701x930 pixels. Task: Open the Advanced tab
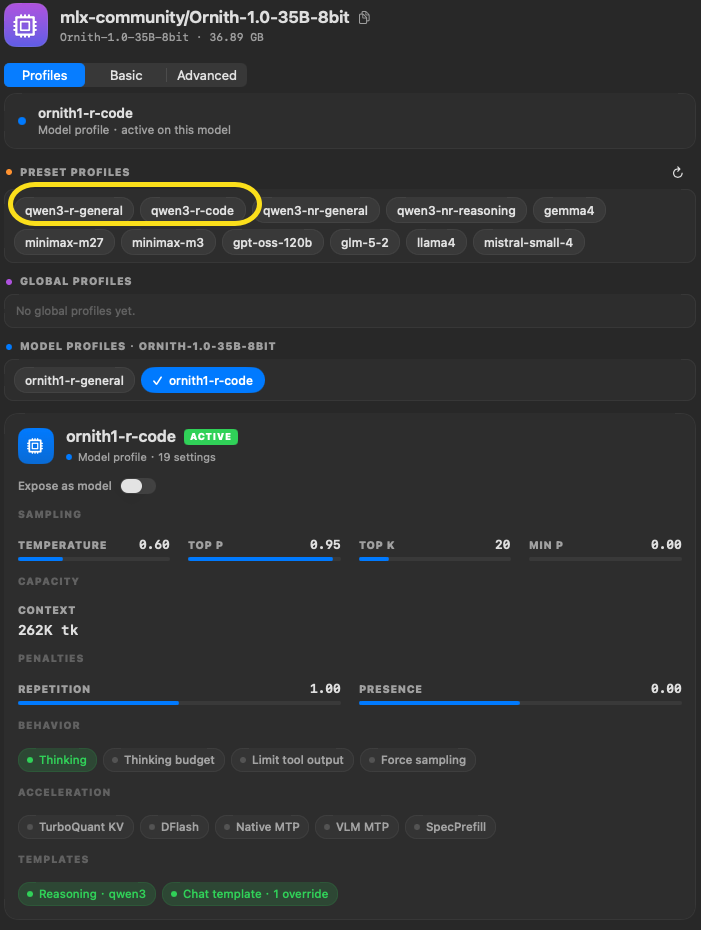coord(206,75)
